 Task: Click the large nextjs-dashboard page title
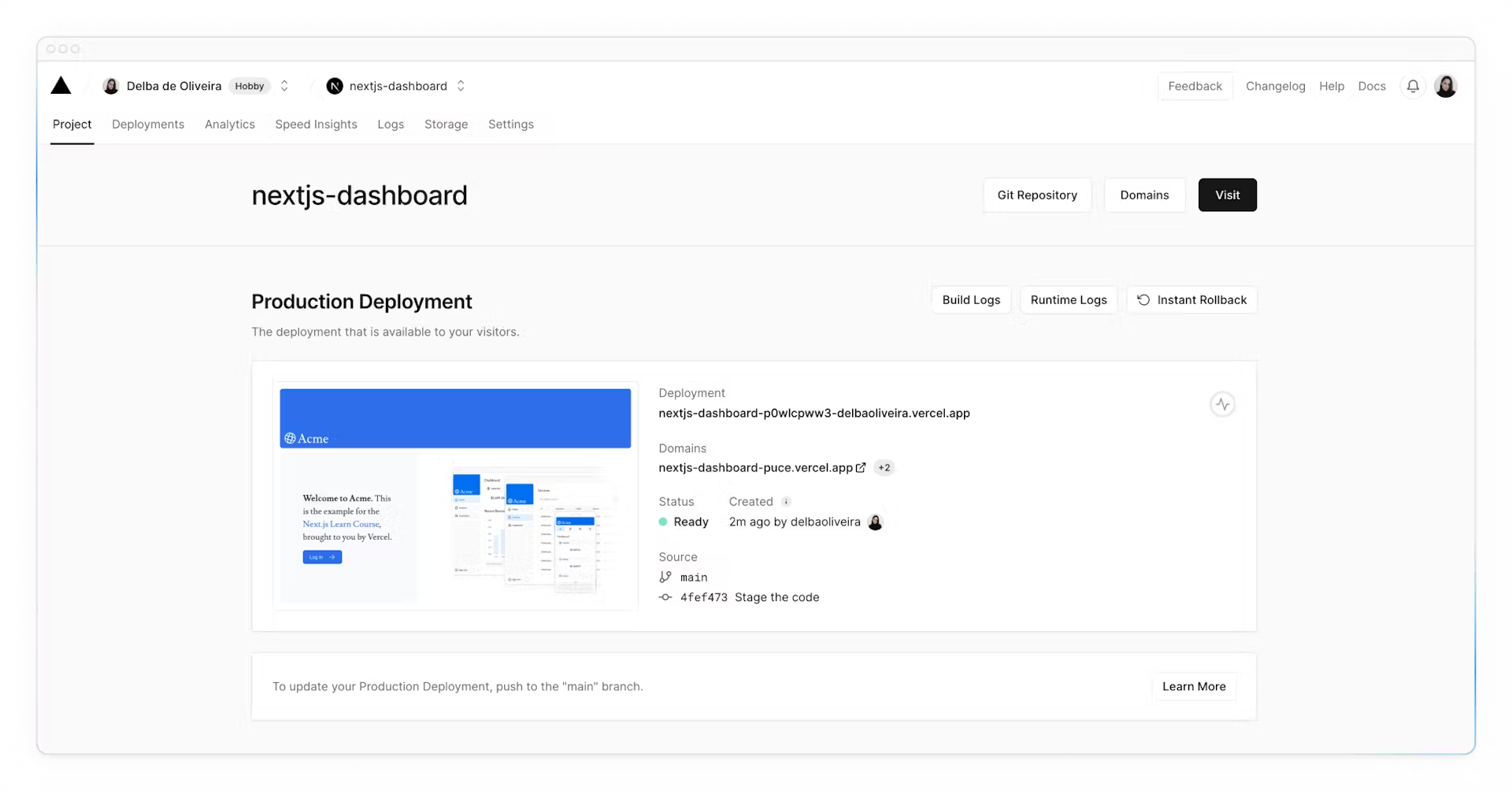click(359, 195)
